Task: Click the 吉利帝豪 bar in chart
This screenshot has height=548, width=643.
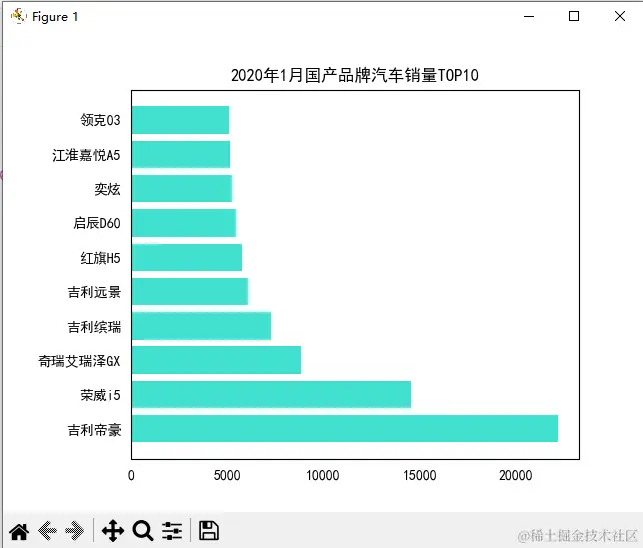Action: tap(345, 429)
